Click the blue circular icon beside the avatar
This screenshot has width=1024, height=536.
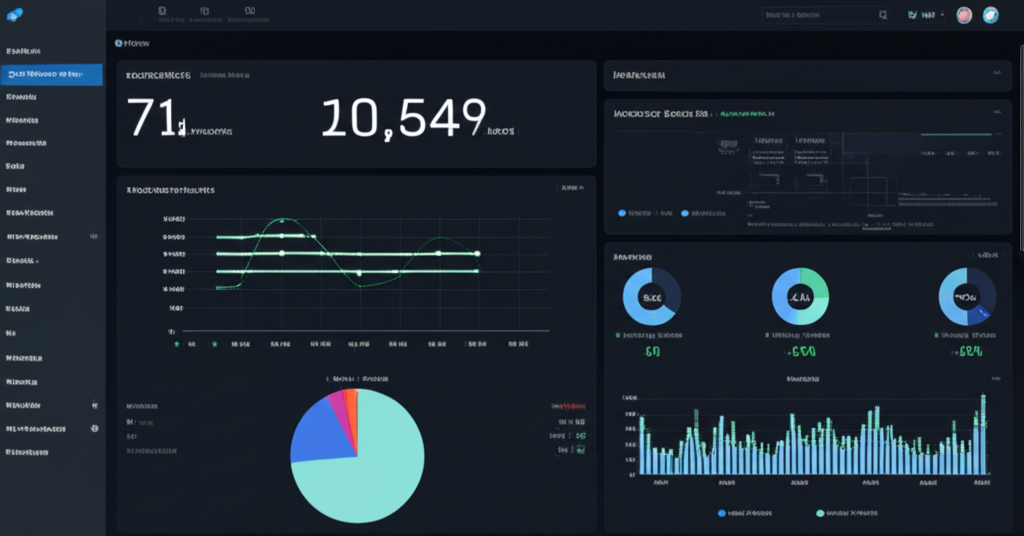coord(991,15)
